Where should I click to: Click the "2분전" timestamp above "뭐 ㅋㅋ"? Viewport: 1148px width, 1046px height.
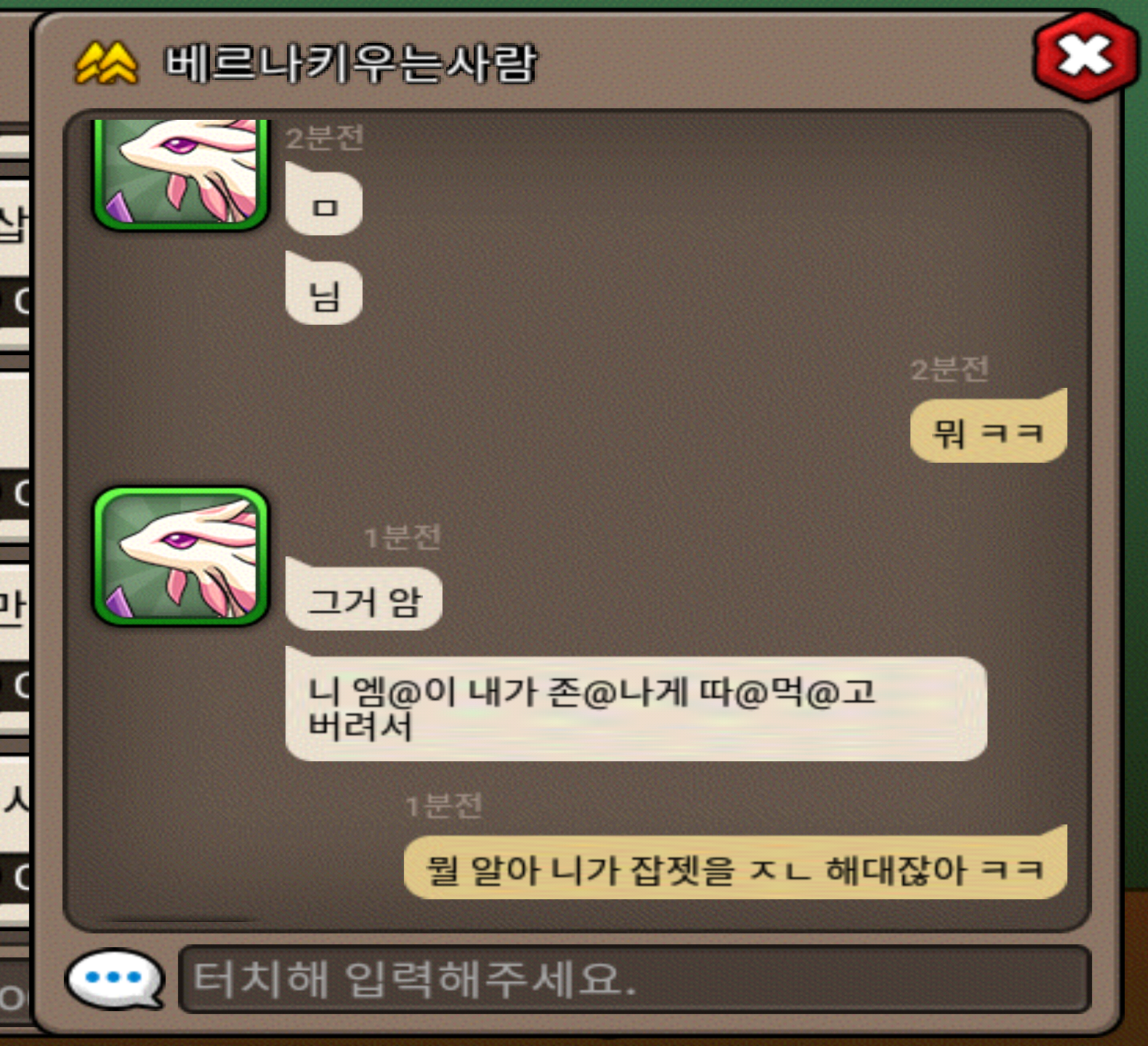[950, 369]
